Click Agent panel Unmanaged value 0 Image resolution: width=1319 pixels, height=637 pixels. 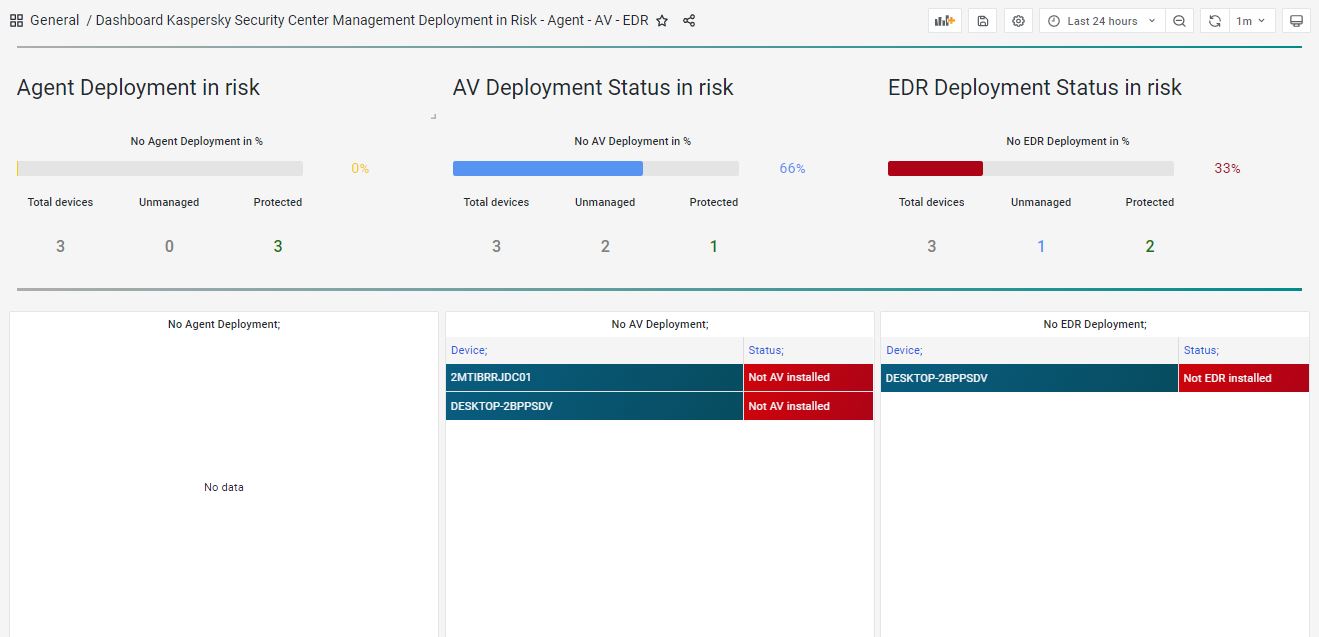169,246
